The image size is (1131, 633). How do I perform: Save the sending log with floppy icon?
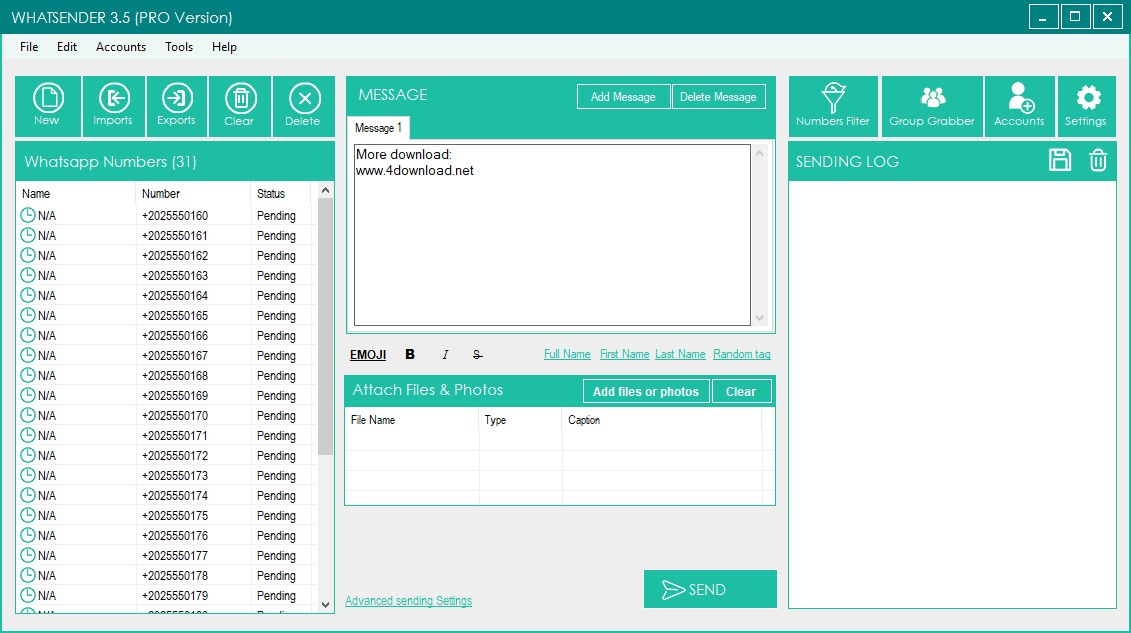1060,160
